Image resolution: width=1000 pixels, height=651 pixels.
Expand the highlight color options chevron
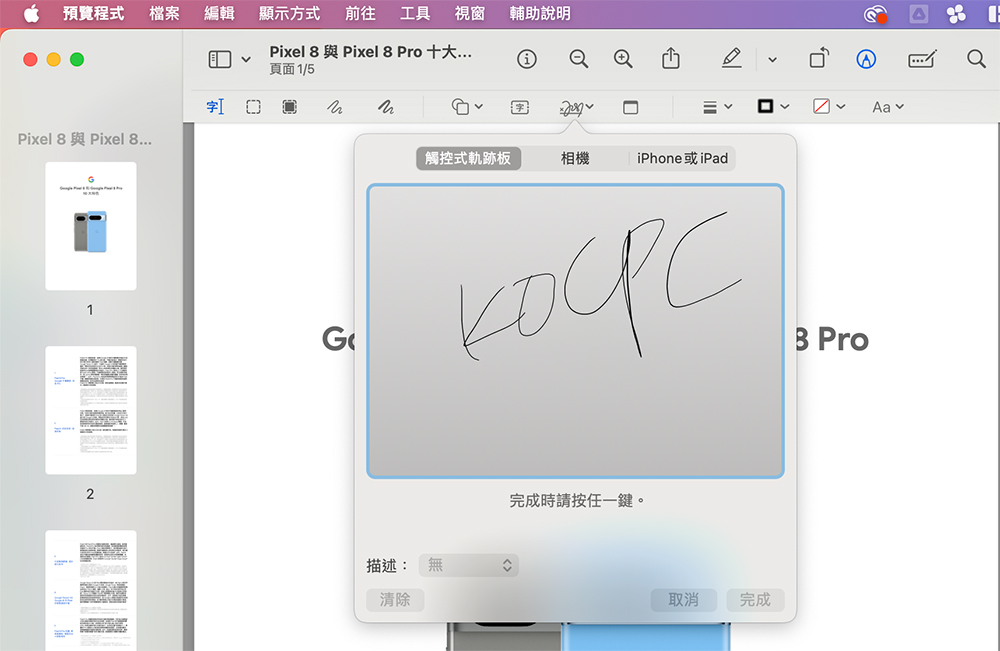772,60
